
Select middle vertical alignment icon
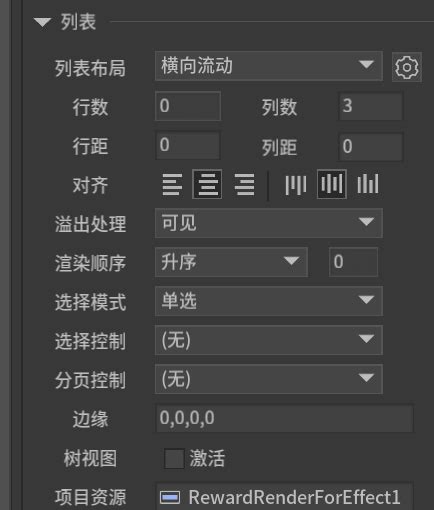(332, 184)
